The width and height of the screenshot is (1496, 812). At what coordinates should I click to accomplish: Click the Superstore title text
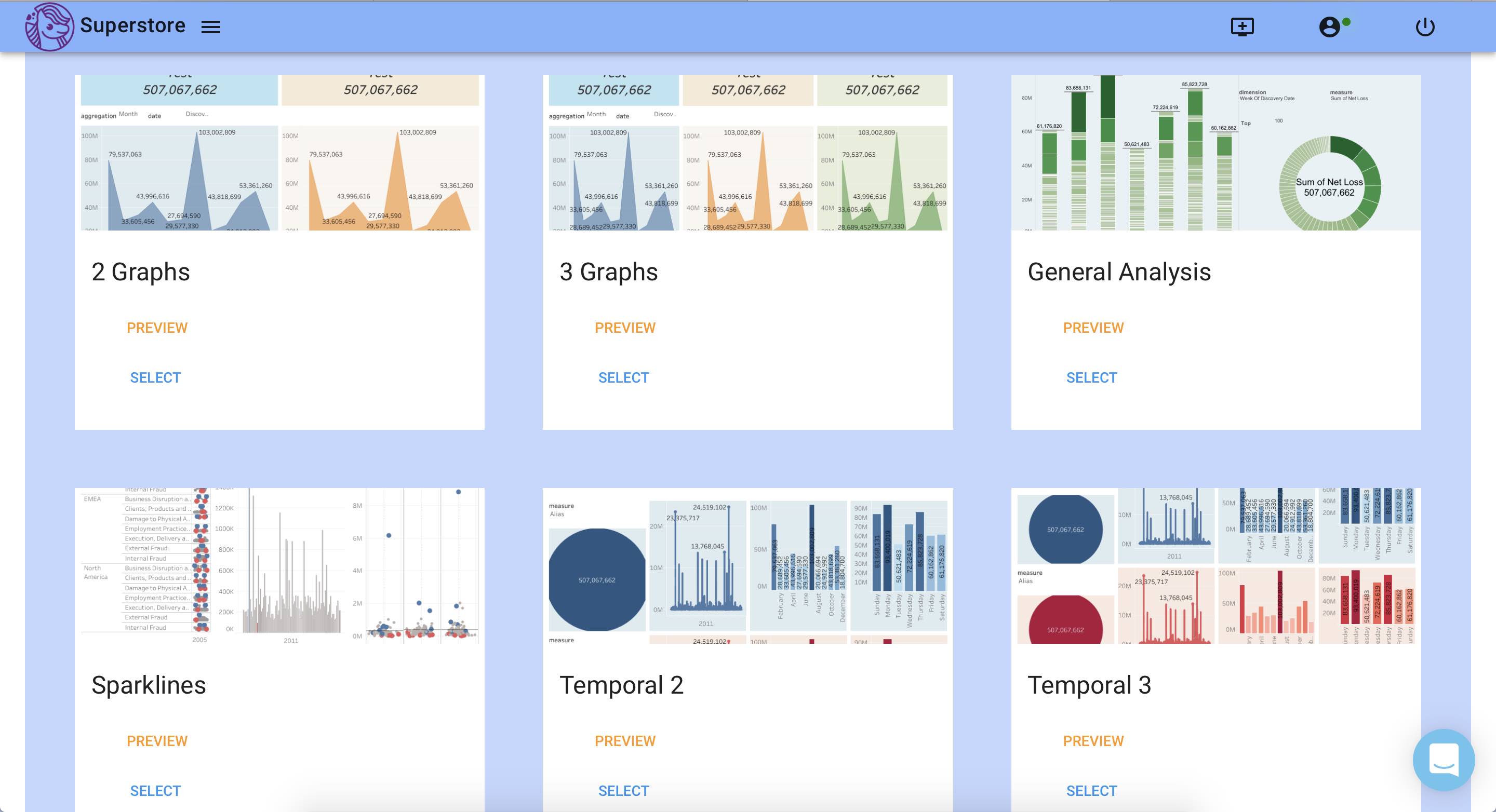pos(132,25)
